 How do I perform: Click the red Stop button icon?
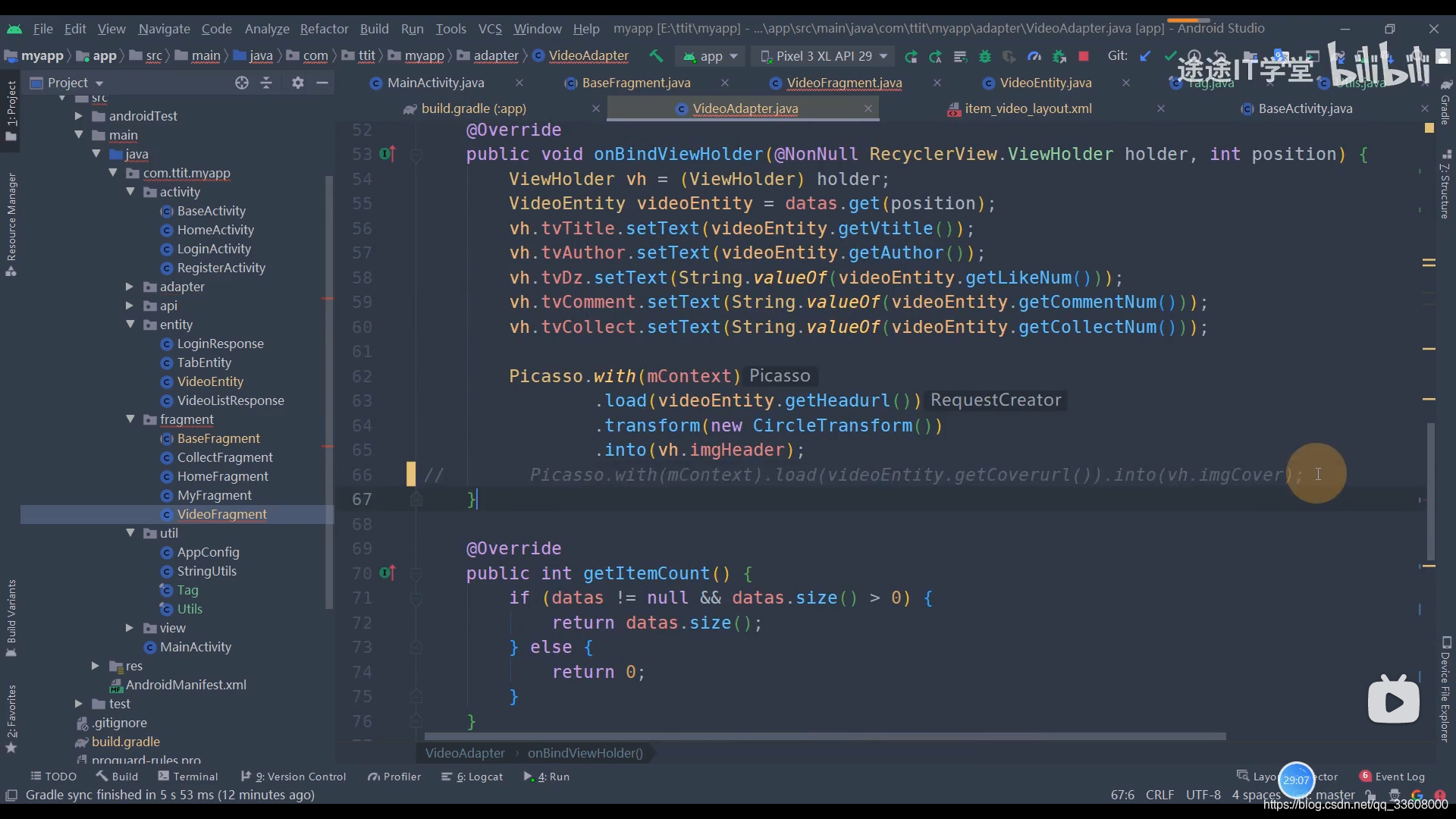click(x=1084, y=56)
